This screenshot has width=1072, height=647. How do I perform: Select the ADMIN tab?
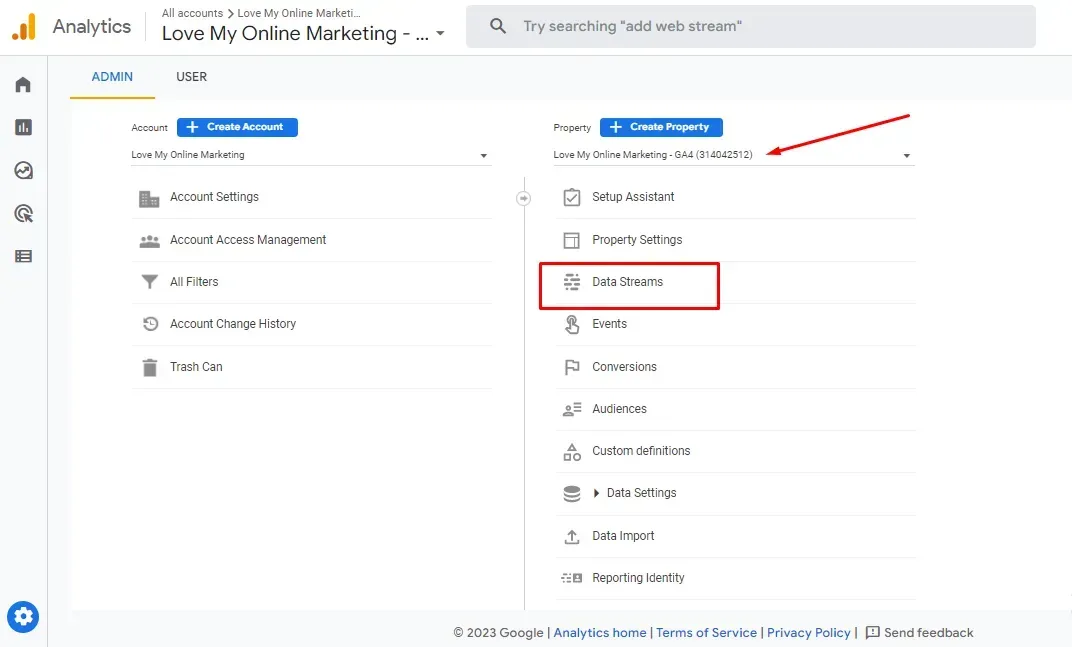coord(112,77)
